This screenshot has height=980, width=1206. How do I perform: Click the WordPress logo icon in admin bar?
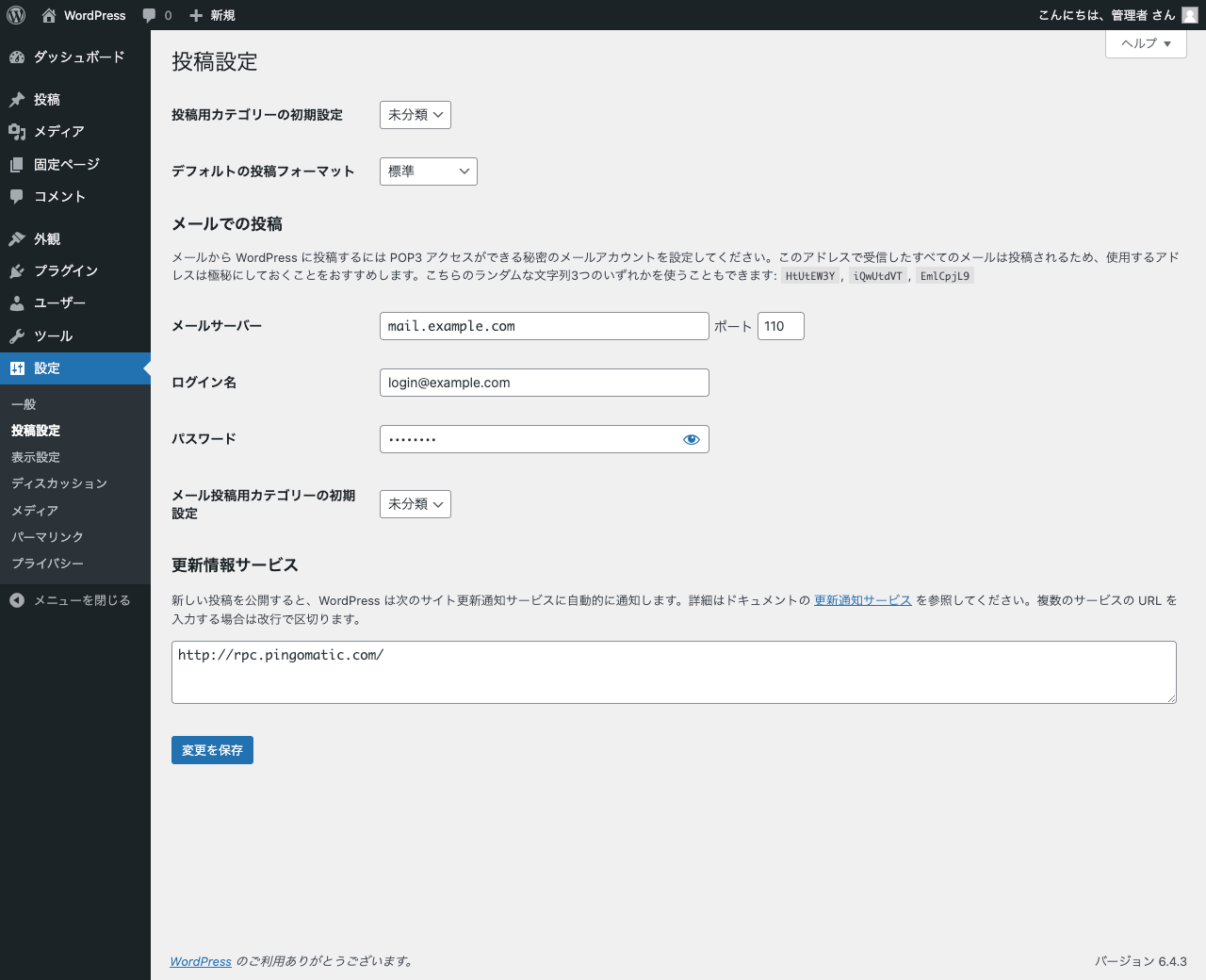pos(15,15)
